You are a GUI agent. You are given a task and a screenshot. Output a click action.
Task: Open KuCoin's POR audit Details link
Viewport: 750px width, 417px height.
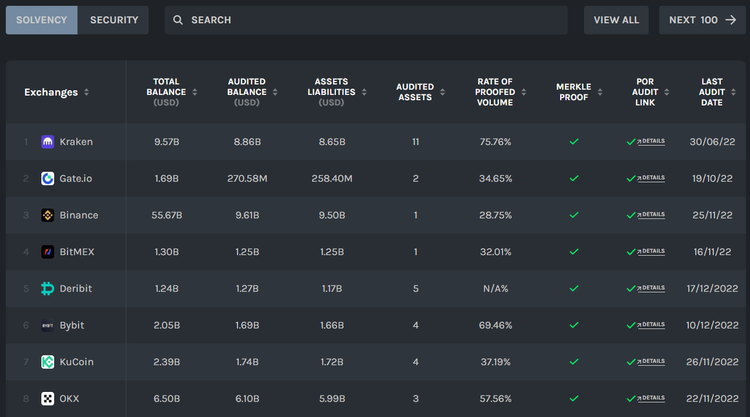coord(651,362)
